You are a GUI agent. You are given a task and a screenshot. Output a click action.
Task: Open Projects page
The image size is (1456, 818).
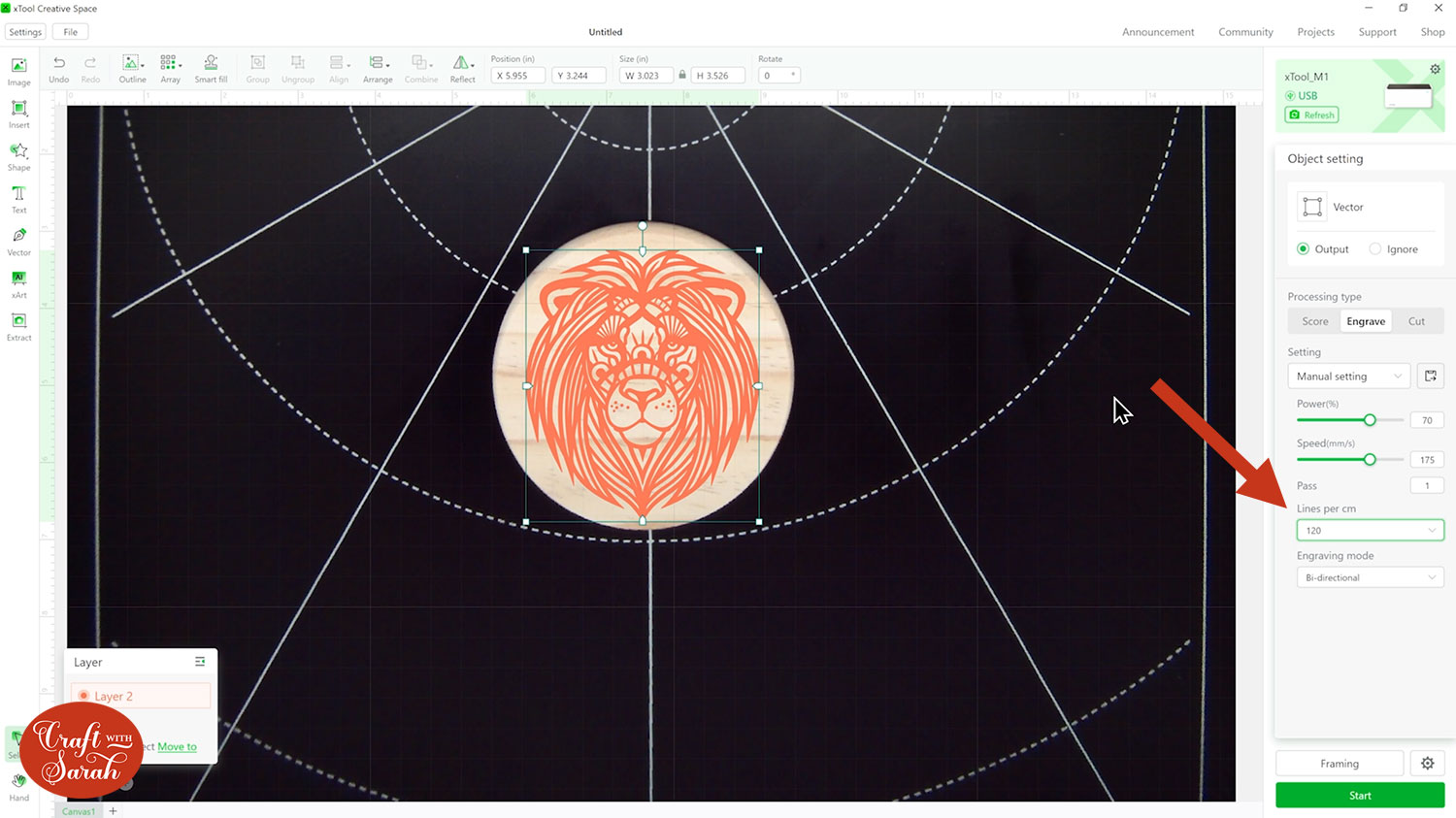pyautogui.click(x=1315, y=32)
